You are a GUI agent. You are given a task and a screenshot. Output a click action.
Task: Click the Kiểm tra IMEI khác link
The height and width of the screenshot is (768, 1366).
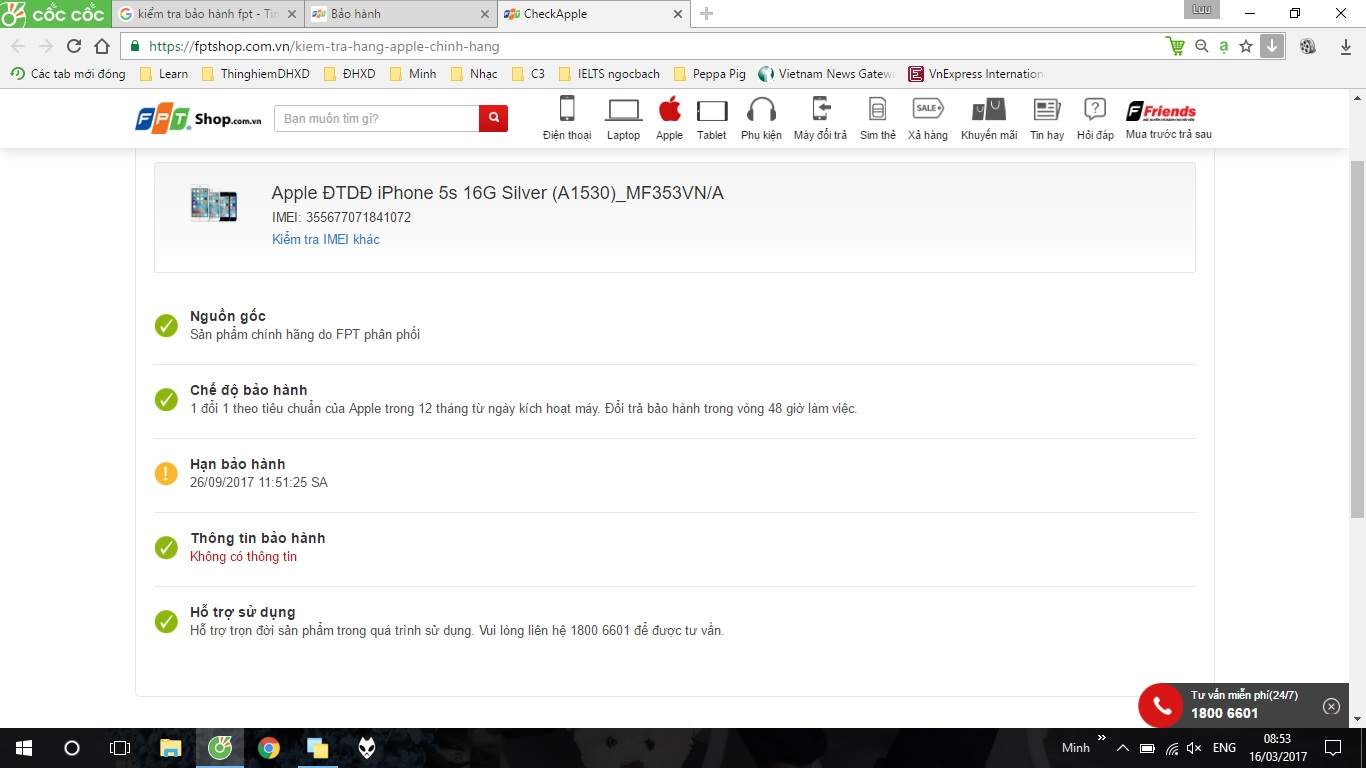tap(326, 239)
